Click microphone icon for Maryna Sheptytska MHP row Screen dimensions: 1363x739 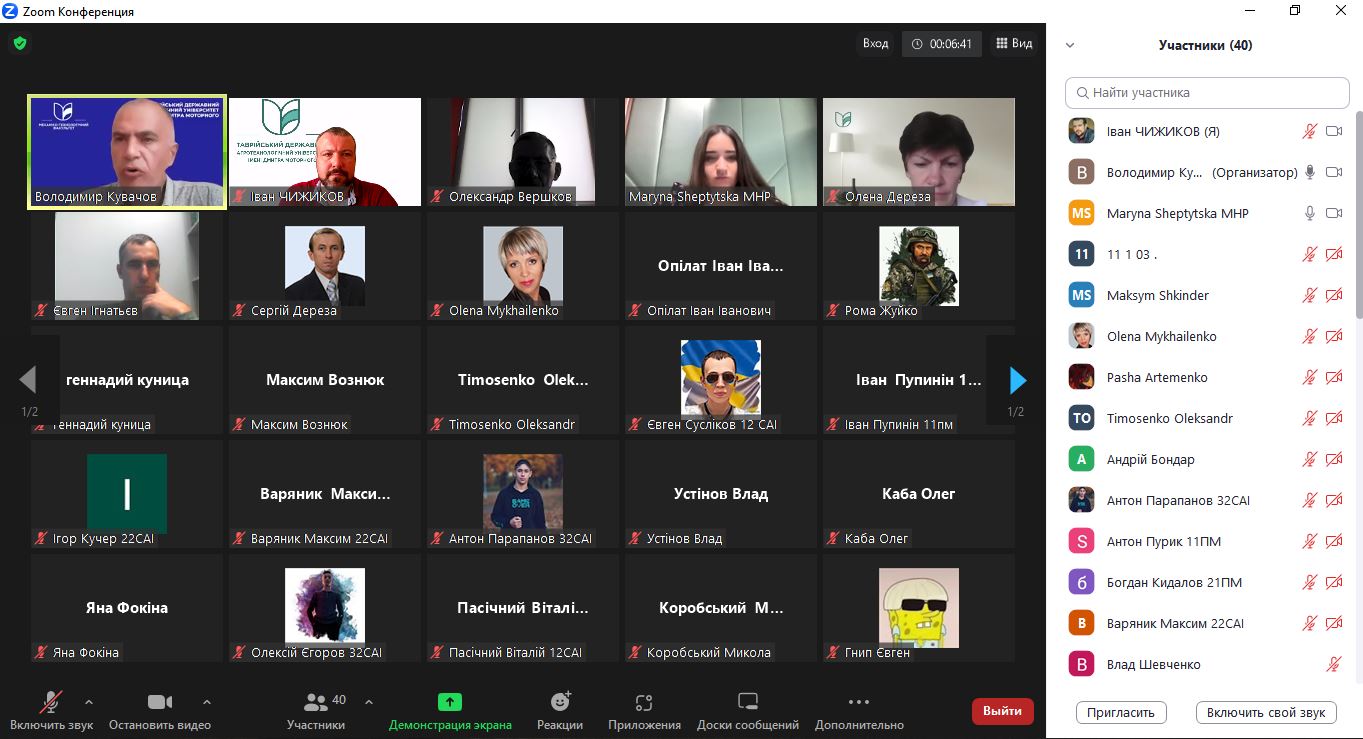(1309, 213)
